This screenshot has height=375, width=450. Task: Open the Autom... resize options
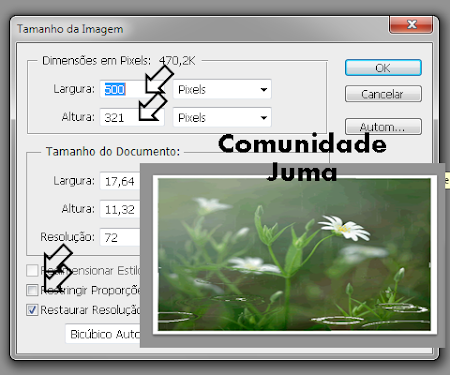point(383,127)
